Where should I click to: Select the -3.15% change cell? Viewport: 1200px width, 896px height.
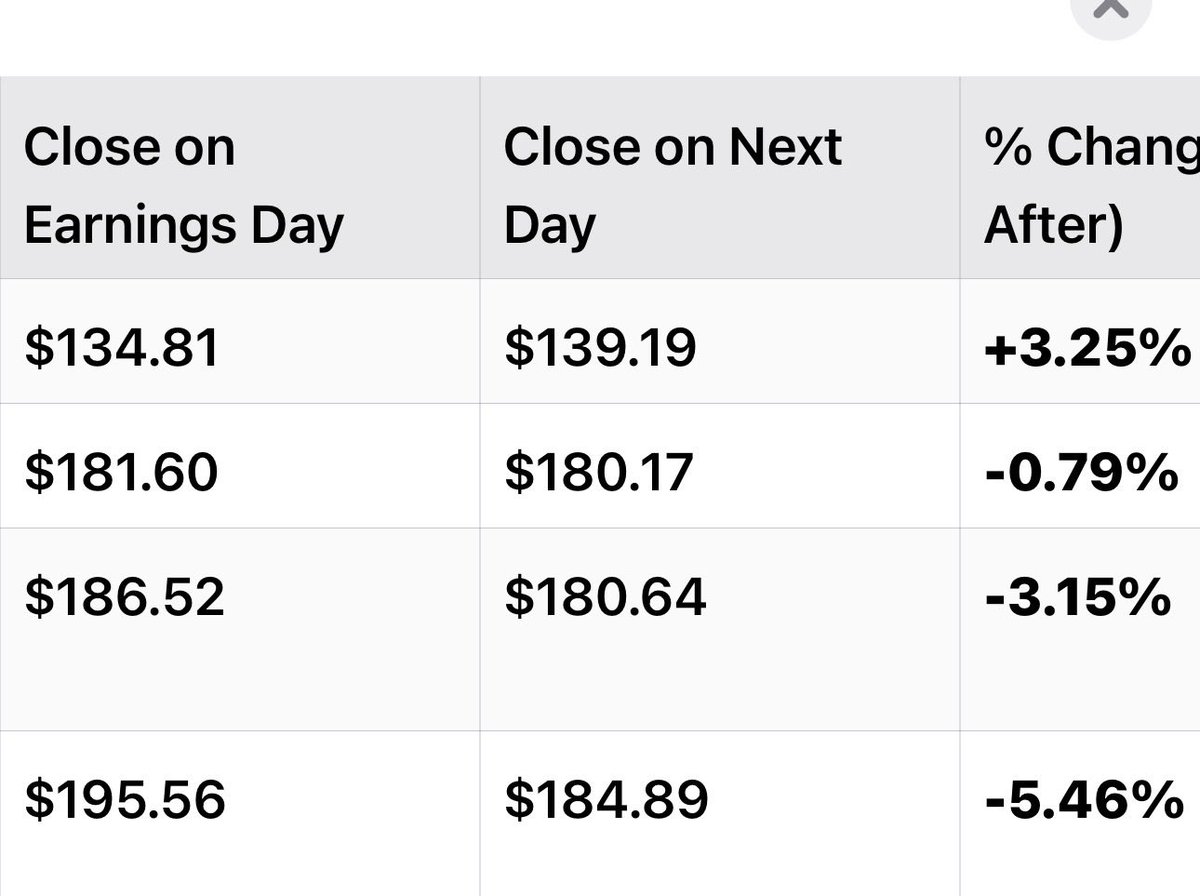click(1080, 630)
